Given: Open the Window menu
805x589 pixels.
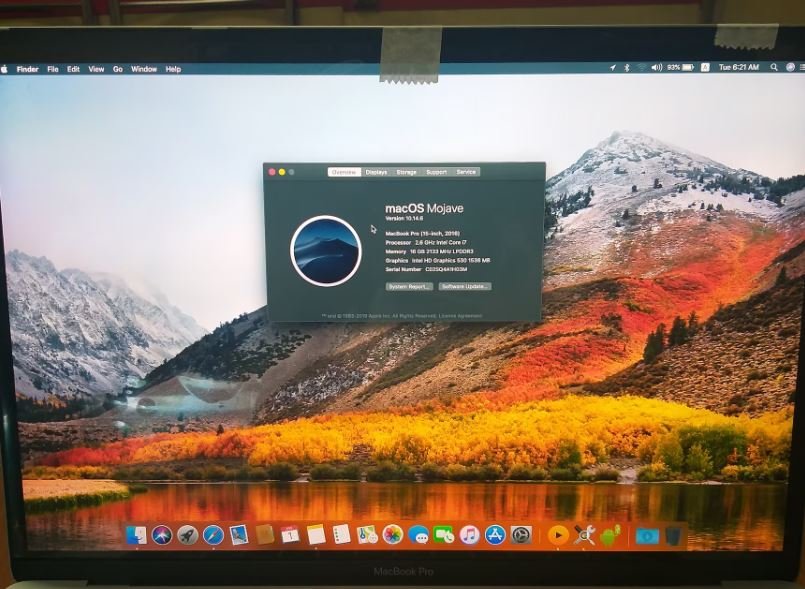Looking at the screenshot, I should tap(144, 69).
